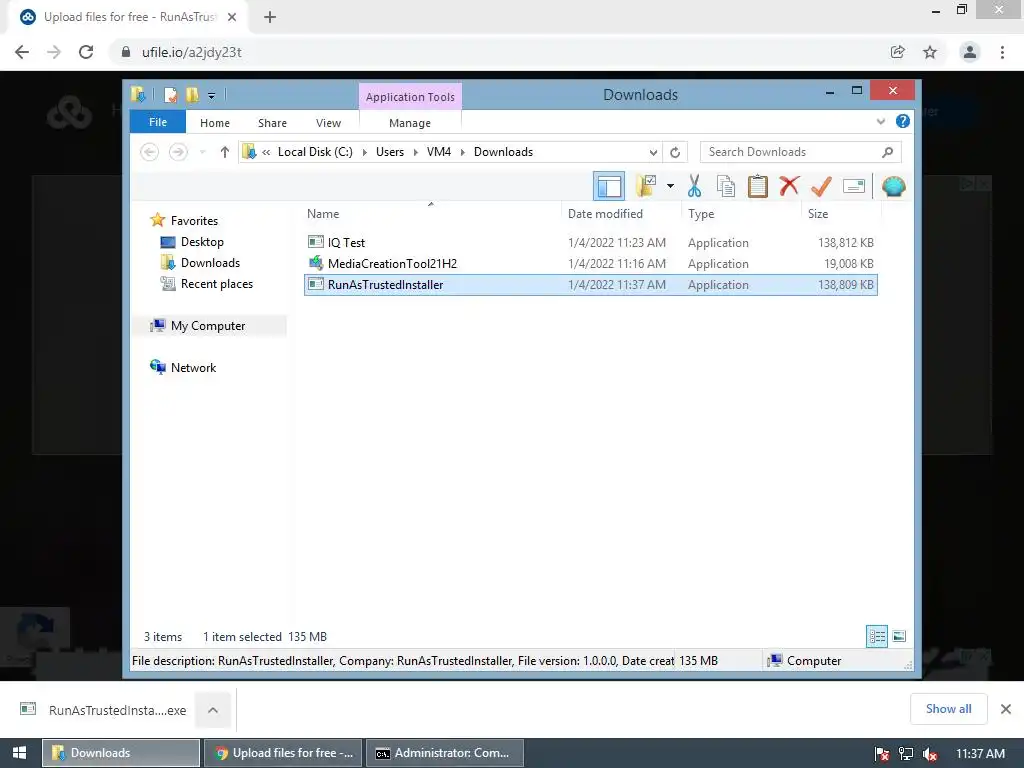Click the Search Downloads field
This screenshot has width=1024, height=768.
[x=800, y=152]
